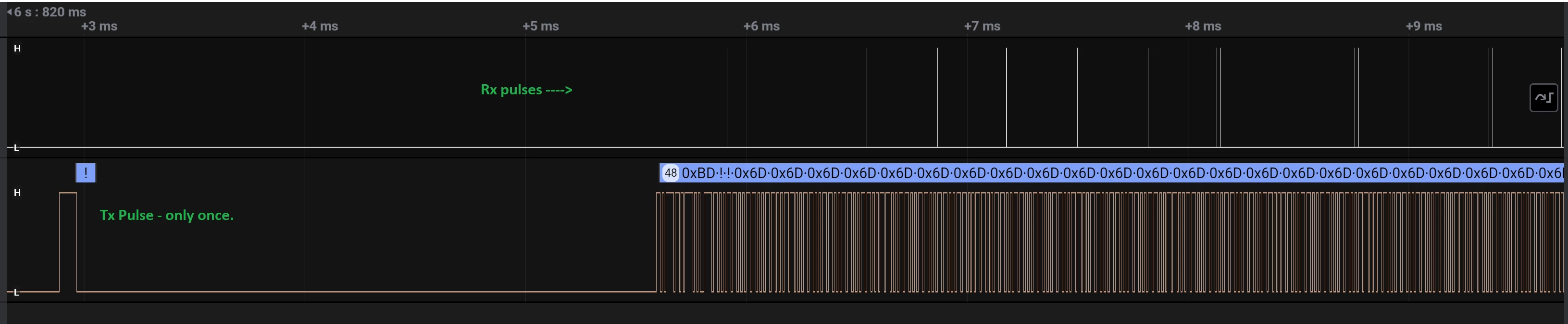Viewport: 1568px width, 324px height.
Task: Click the +4 ms timeline marker
Action: coord(320,26)
